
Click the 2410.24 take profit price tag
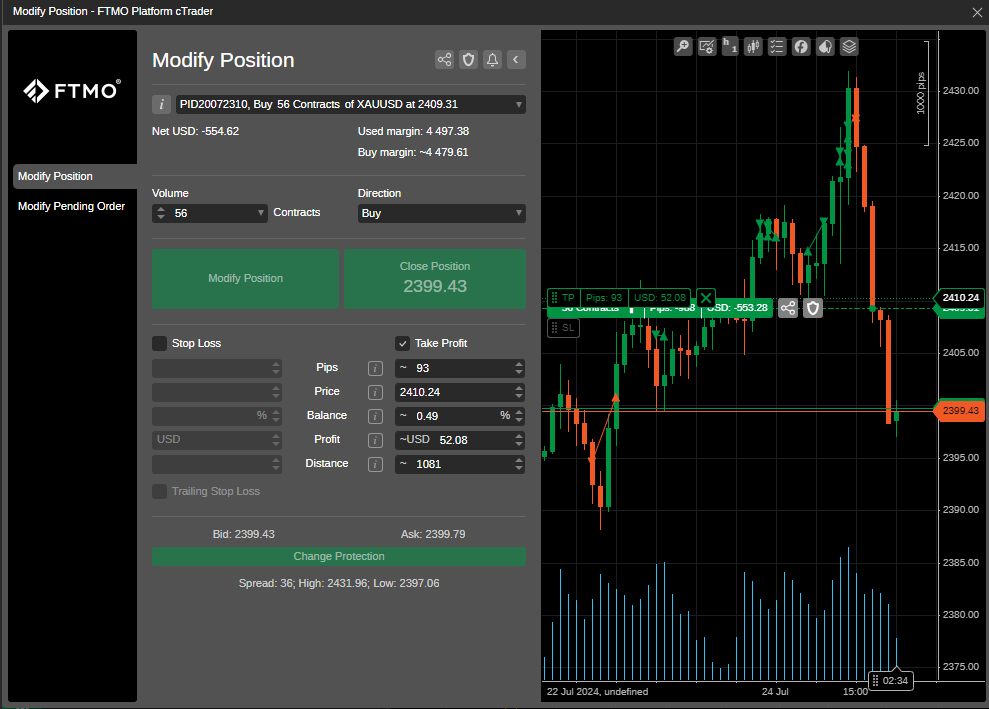960,298
